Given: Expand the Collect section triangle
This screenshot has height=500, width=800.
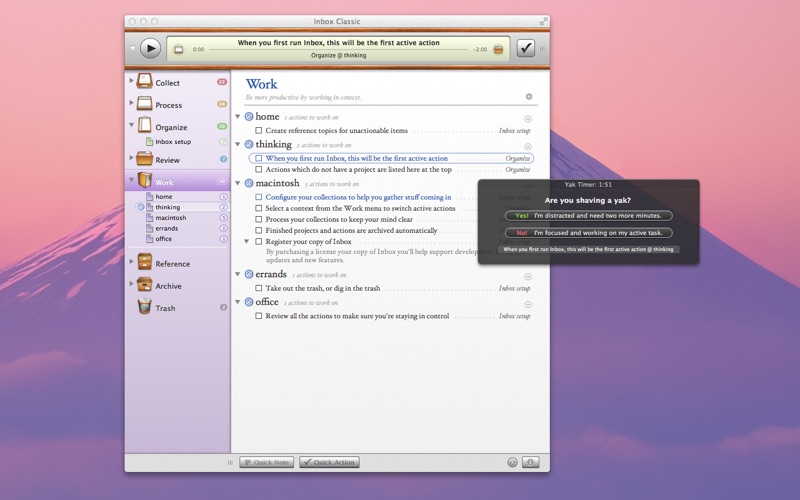Looking at the screenshot, I should (x=131, y=81).
